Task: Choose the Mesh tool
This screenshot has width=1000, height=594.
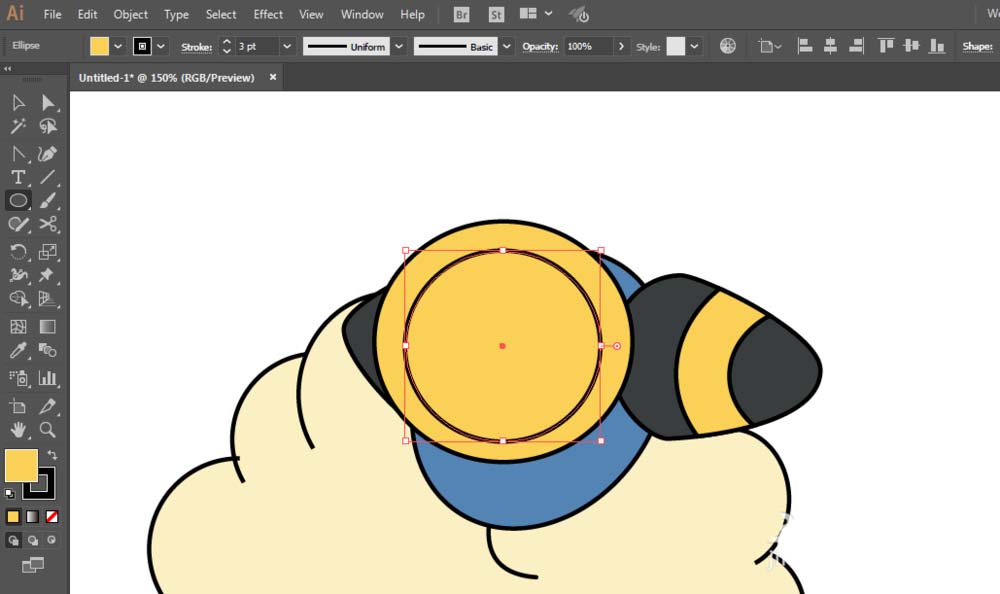Action: click(18, 327)
